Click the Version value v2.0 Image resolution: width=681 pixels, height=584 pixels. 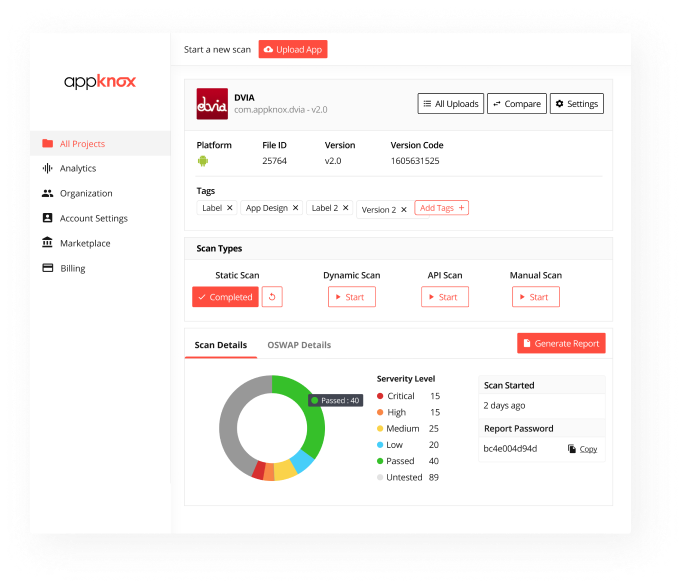coord(333,161)
